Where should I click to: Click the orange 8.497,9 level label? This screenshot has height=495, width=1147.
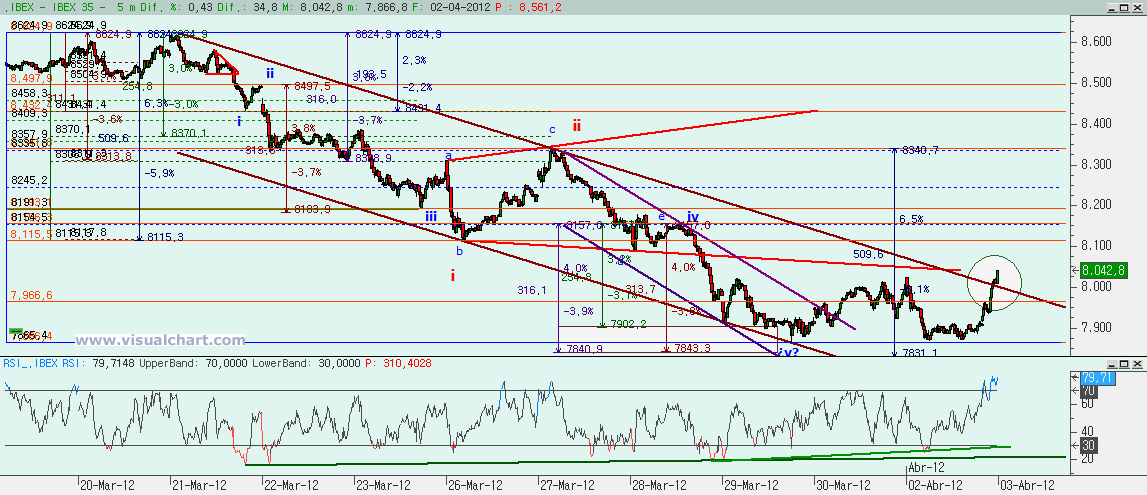click(x=31, y=78)
